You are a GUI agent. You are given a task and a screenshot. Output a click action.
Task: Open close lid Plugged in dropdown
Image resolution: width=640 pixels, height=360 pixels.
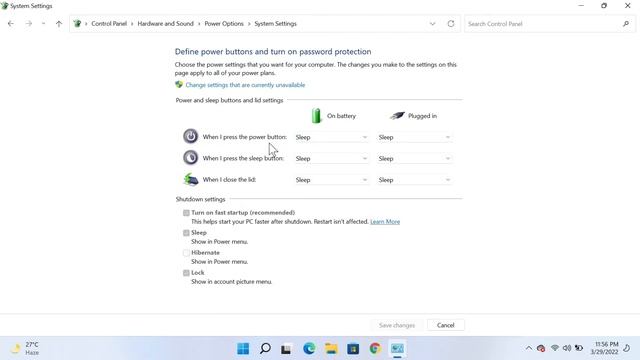(x=414, y=180)
